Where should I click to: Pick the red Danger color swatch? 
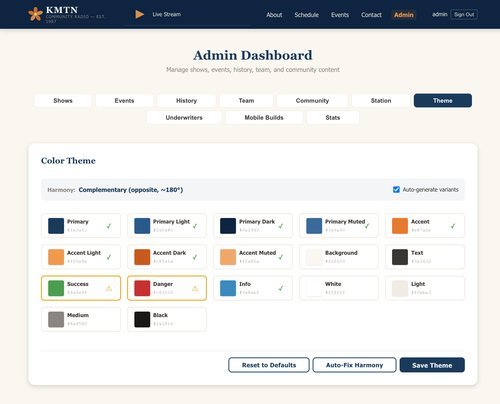pyautogui.click(x=142, y=288)
